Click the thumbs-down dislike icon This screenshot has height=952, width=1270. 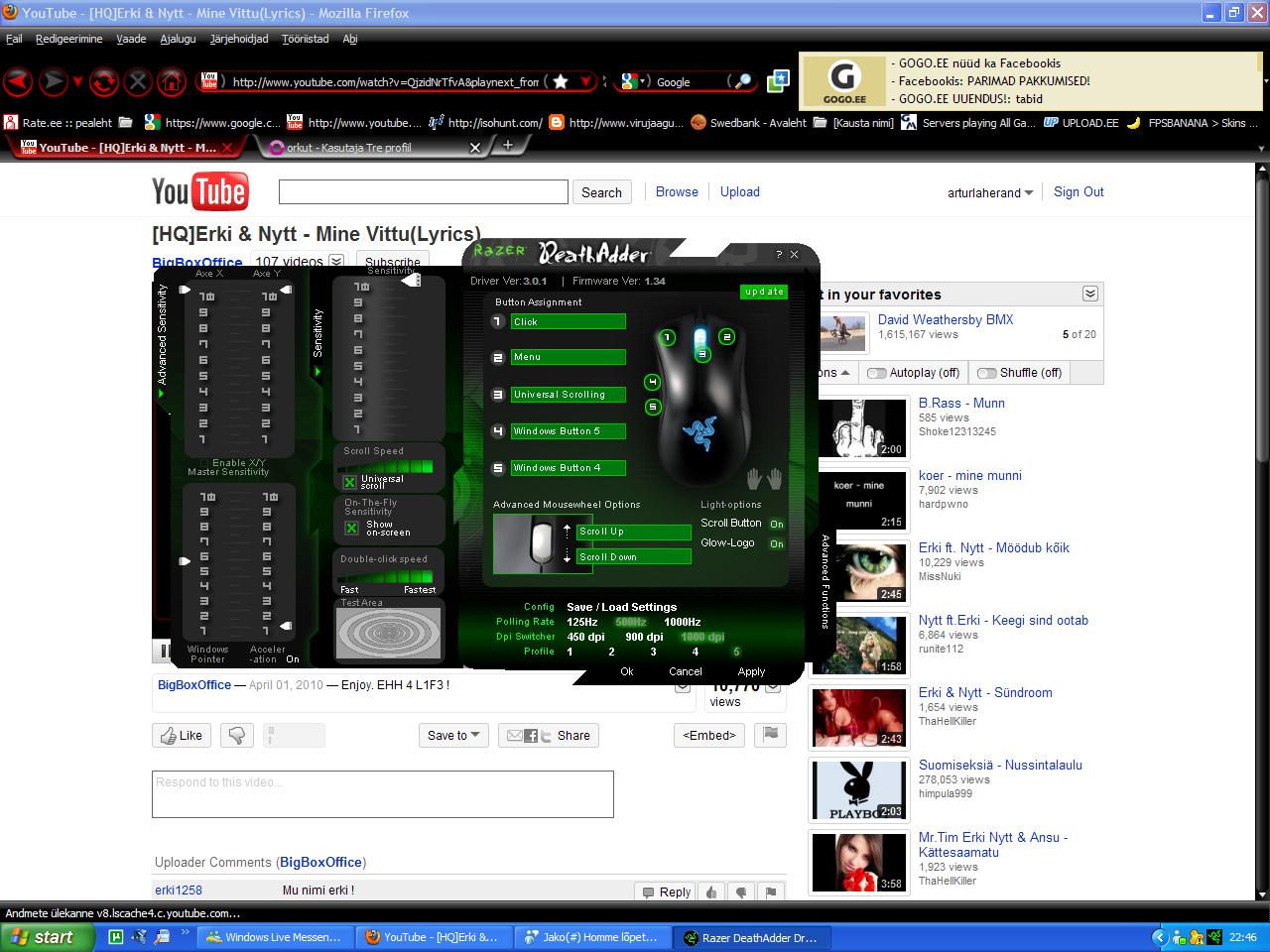[236, 735]
